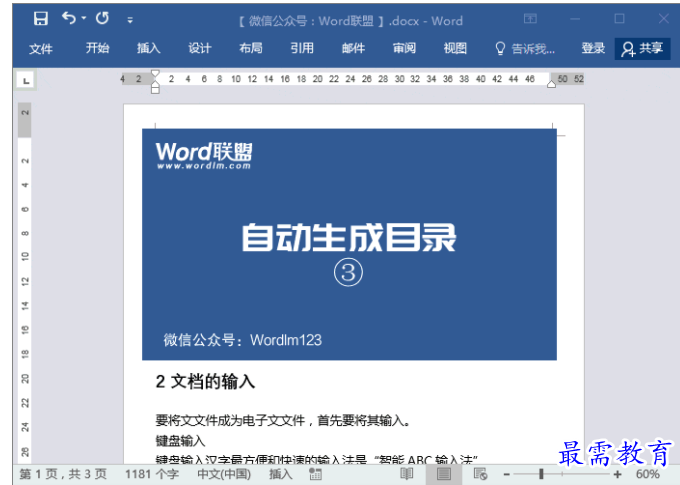The width and height of the screenshot is (680, 485).
Task: Toggle 插入 overtype mode in status bar
Action: click(x=281, y=474)
